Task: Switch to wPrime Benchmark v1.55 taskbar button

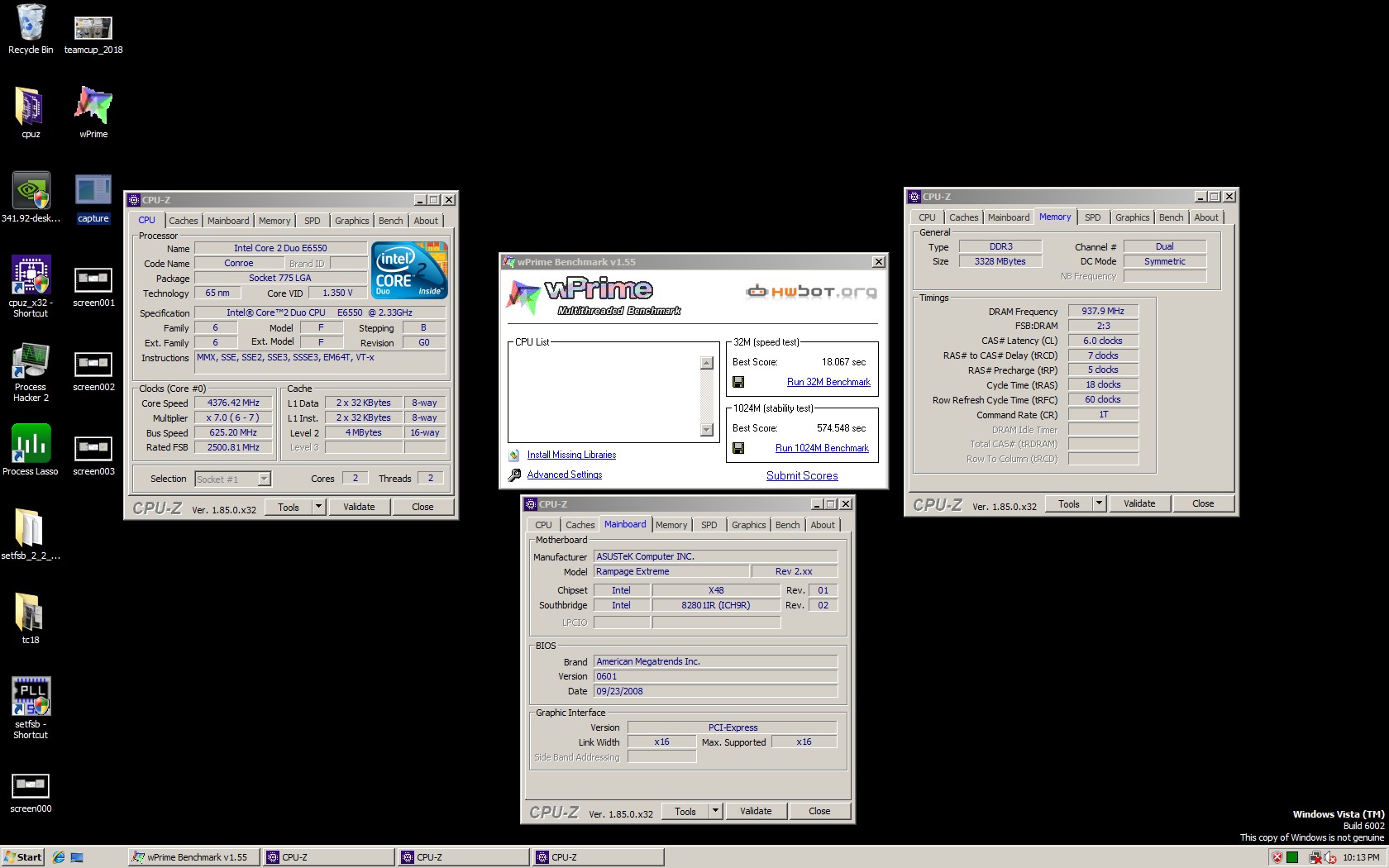Action: click(x=193, y=857)
